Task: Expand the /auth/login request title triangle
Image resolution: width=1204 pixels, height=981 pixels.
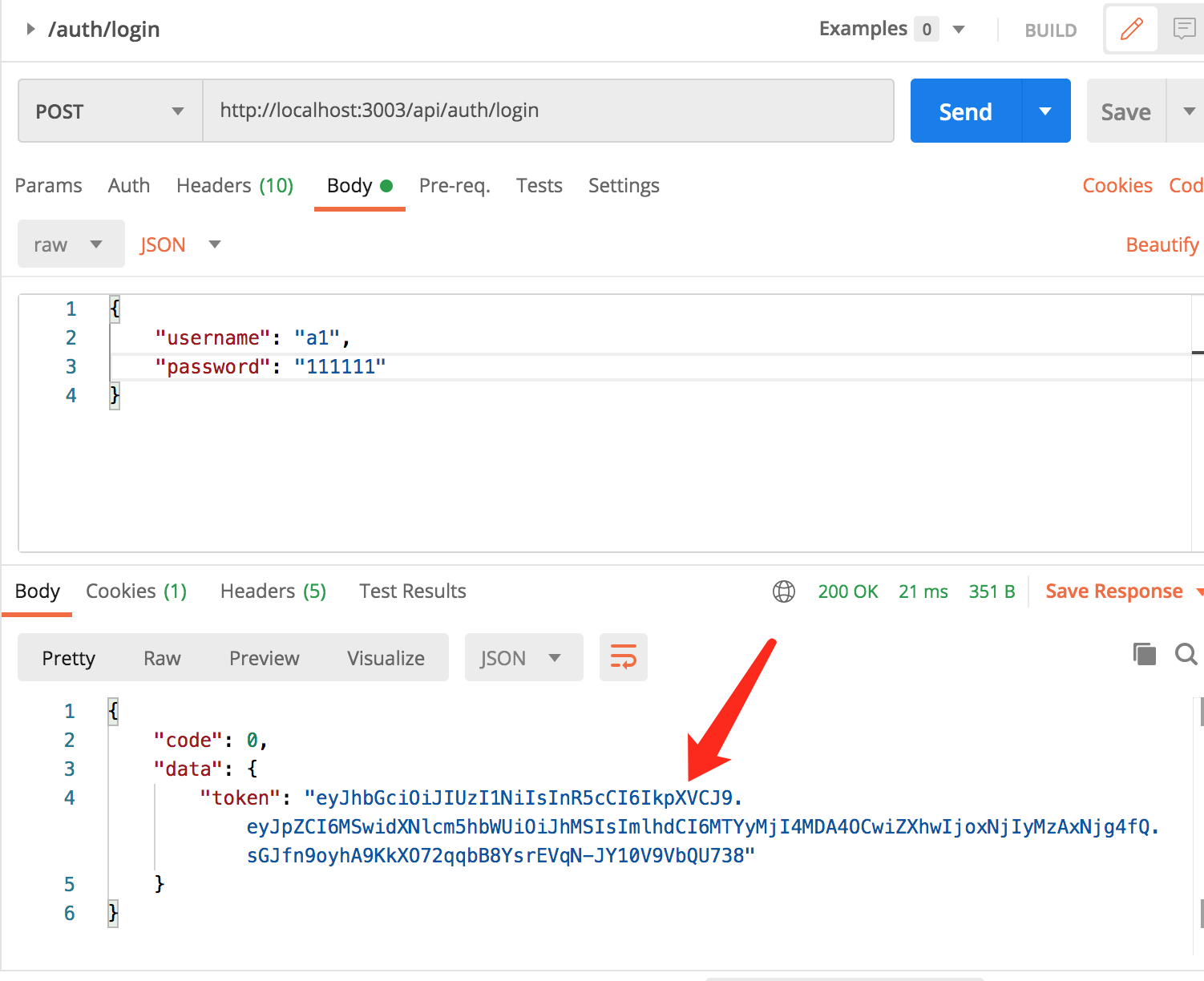Action: point(30,29)
